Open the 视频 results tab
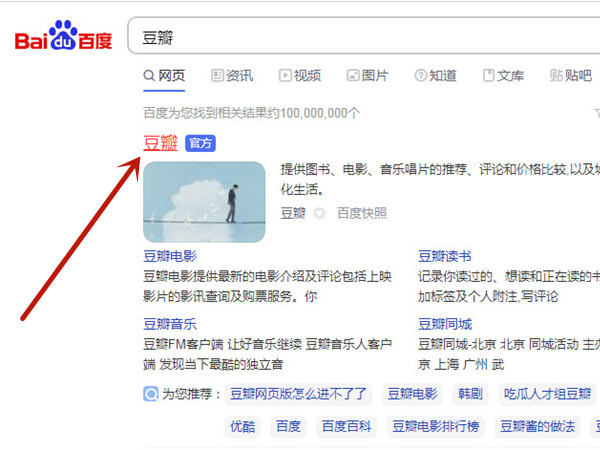 pos(300,76)
